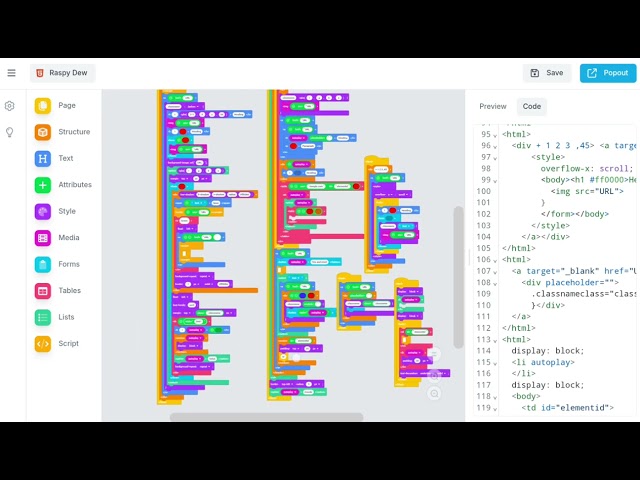Open the Tables block category

pos(58,291)
